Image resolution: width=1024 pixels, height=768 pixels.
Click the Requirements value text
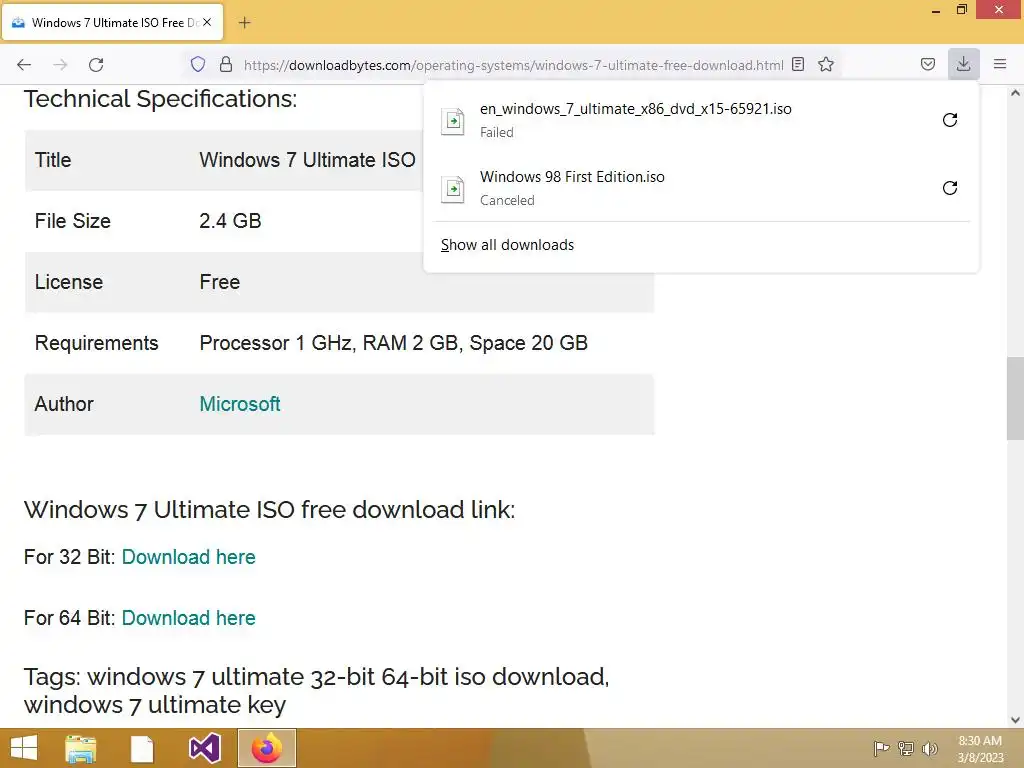(394, 343)
